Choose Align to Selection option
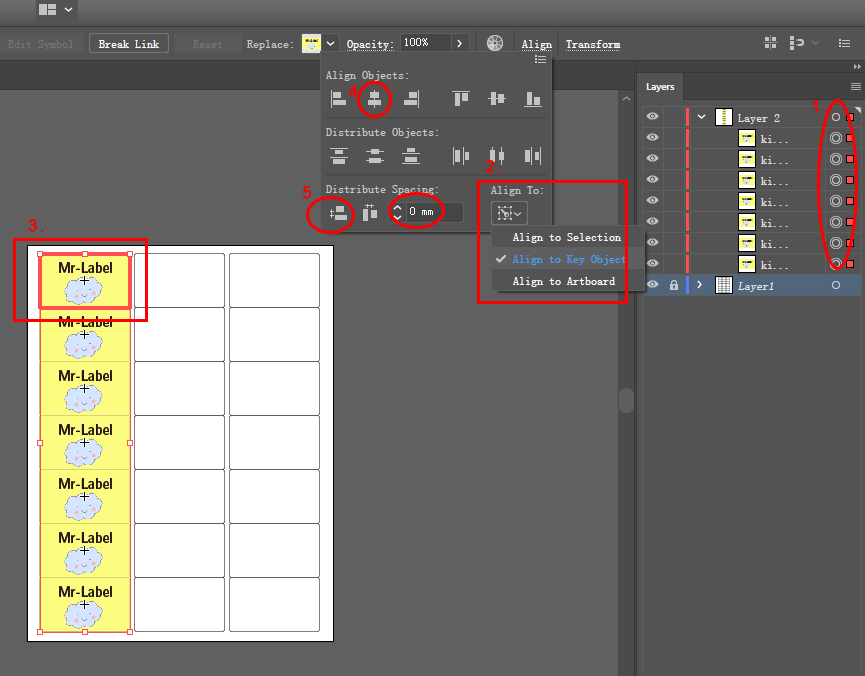This screenshot has width=865, height=676. 567,237
